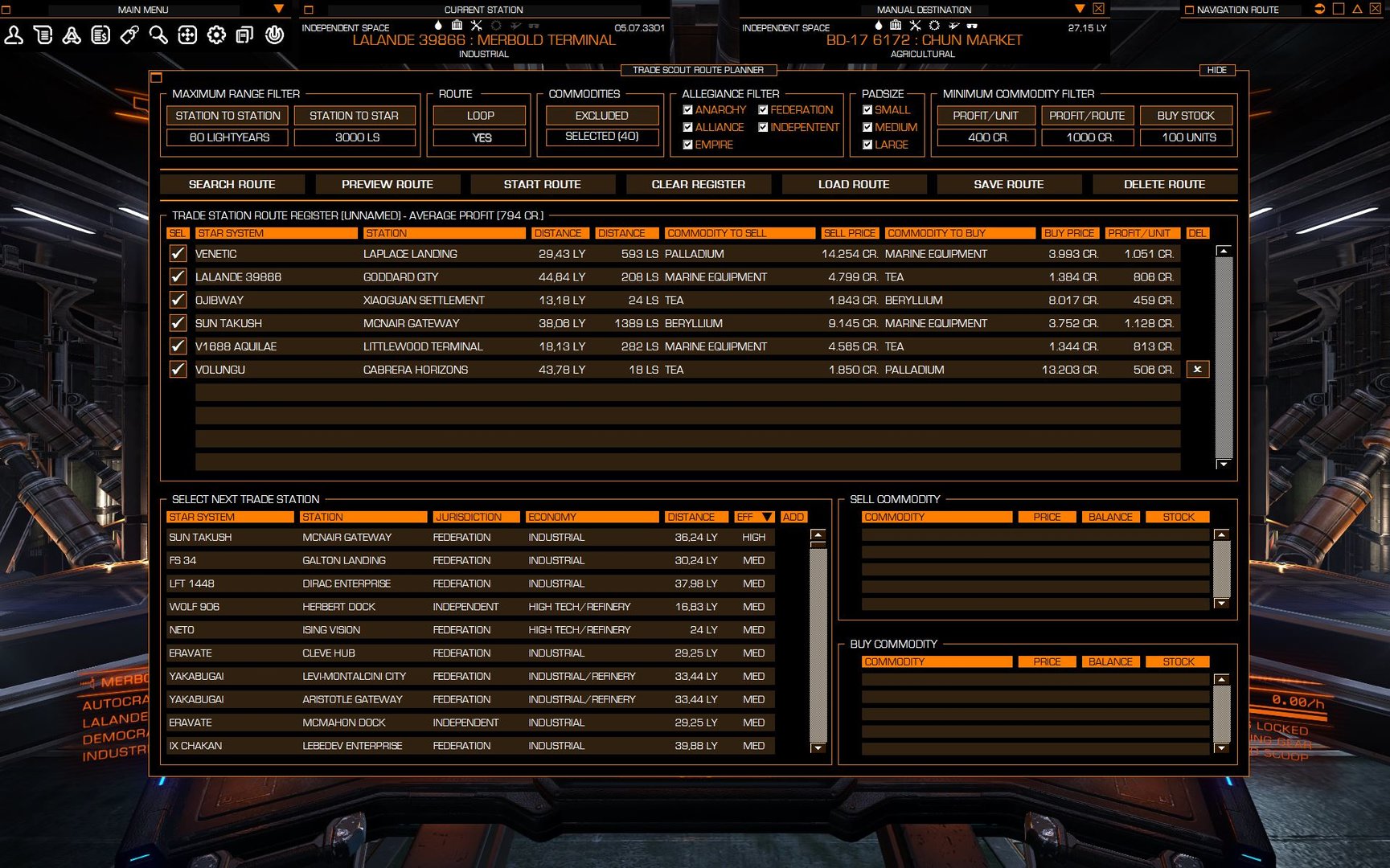Open the gear settings icon
The image size is (1390, 868).
[216, 35]
